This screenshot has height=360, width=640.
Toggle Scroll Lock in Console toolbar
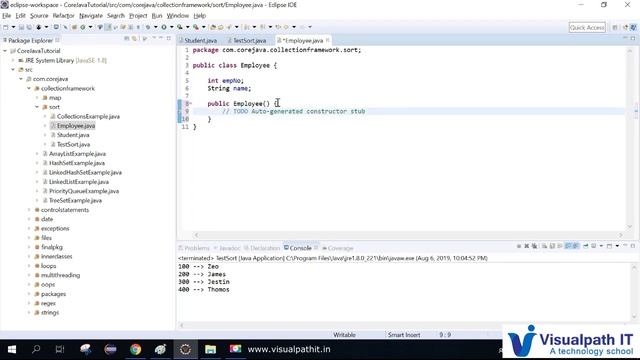tap(552, 246)
